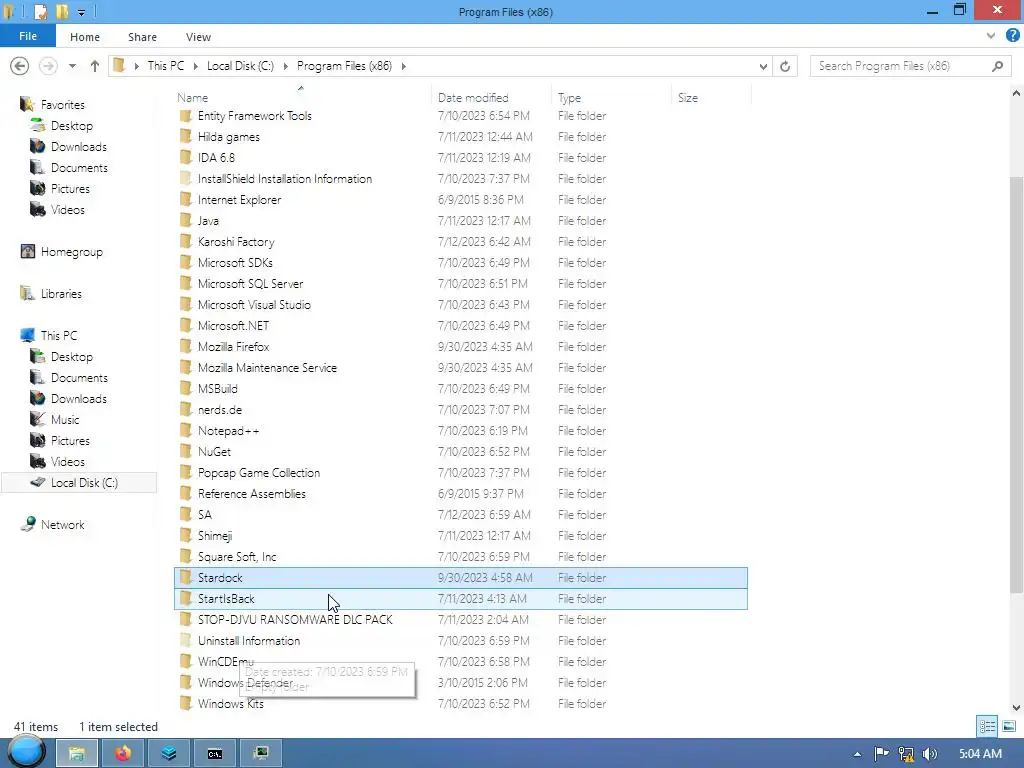Select the Popcap Game Collection folder icon

186,473
